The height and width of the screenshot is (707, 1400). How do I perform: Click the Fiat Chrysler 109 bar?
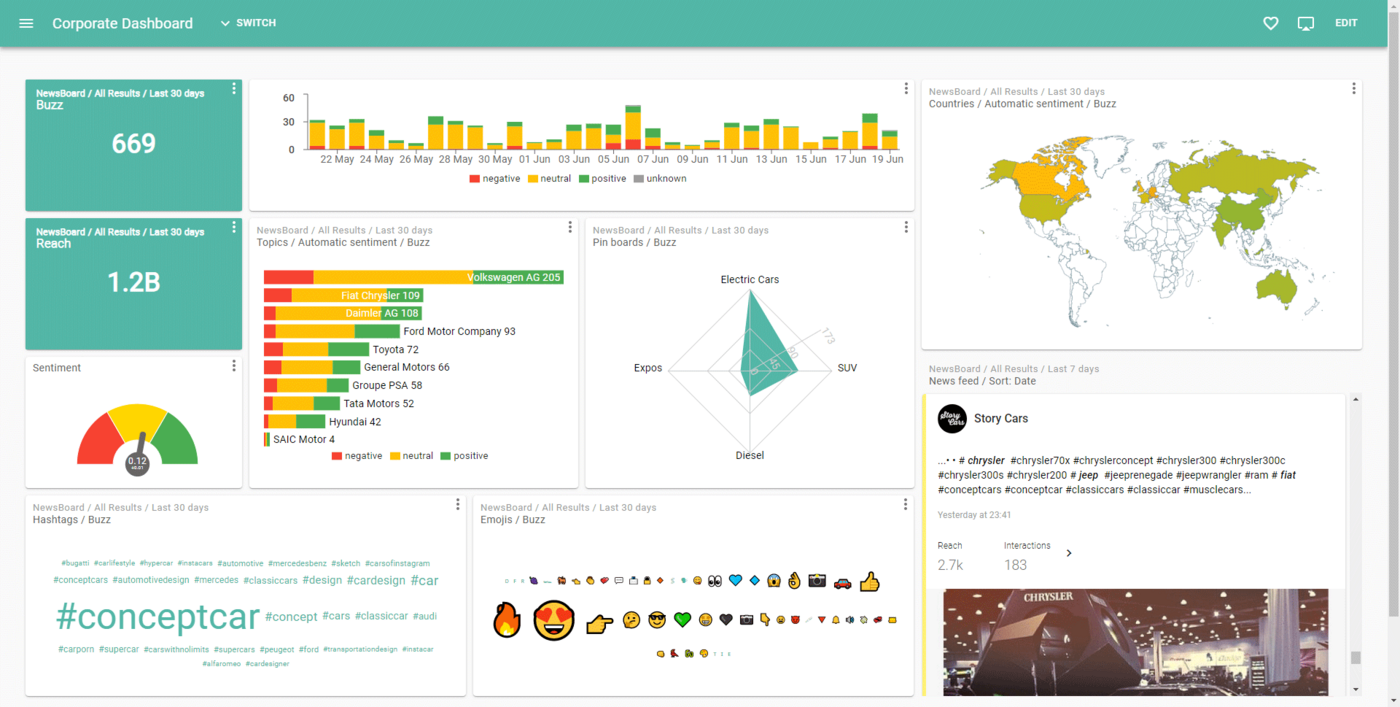pyautogui.click(x=343, y=295)
